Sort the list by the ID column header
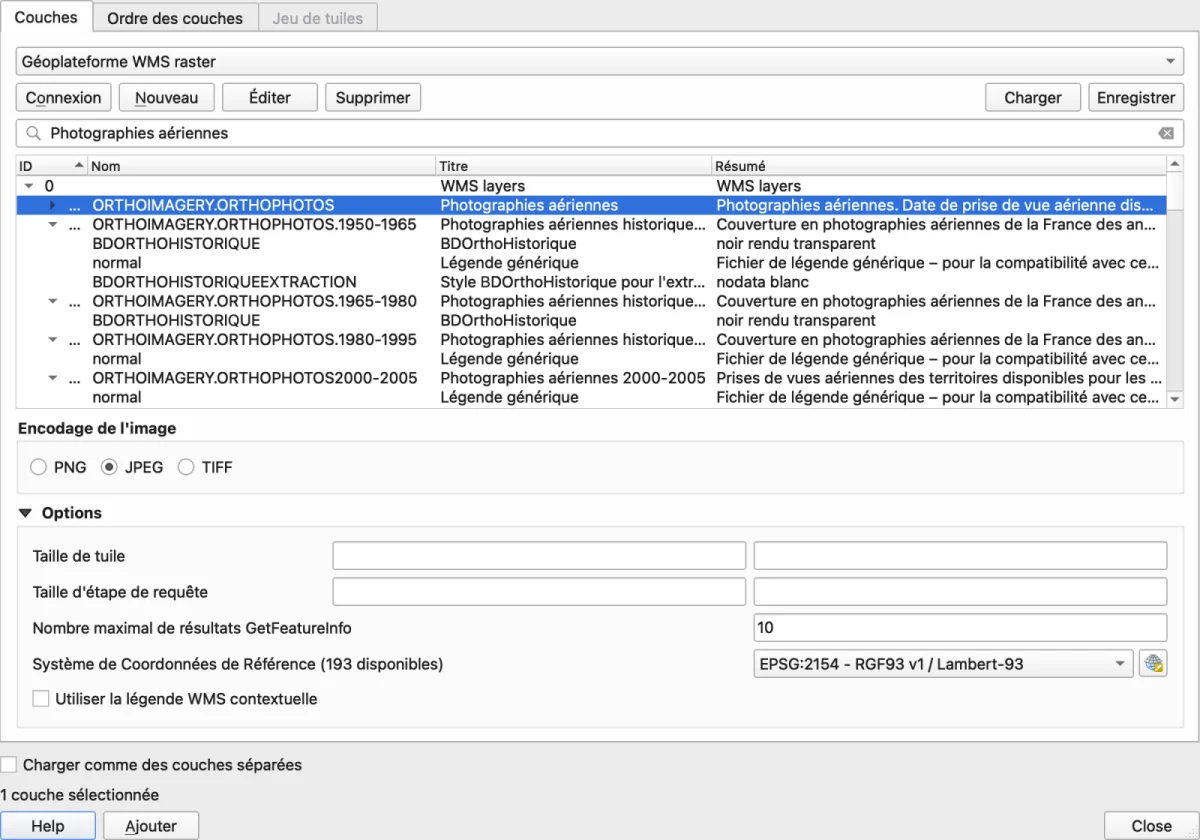 [x=52, y=166]
